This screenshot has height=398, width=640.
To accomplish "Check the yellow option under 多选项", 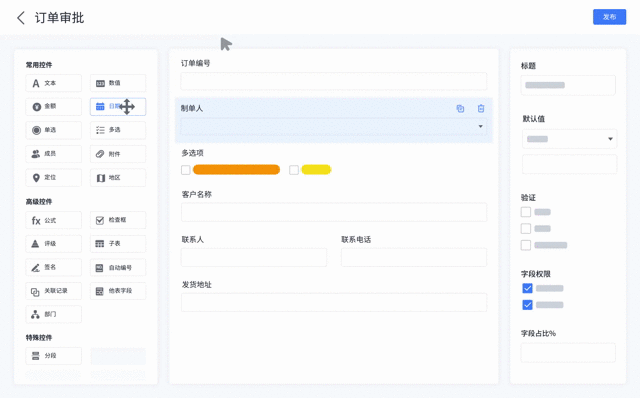I will [294, 170].
